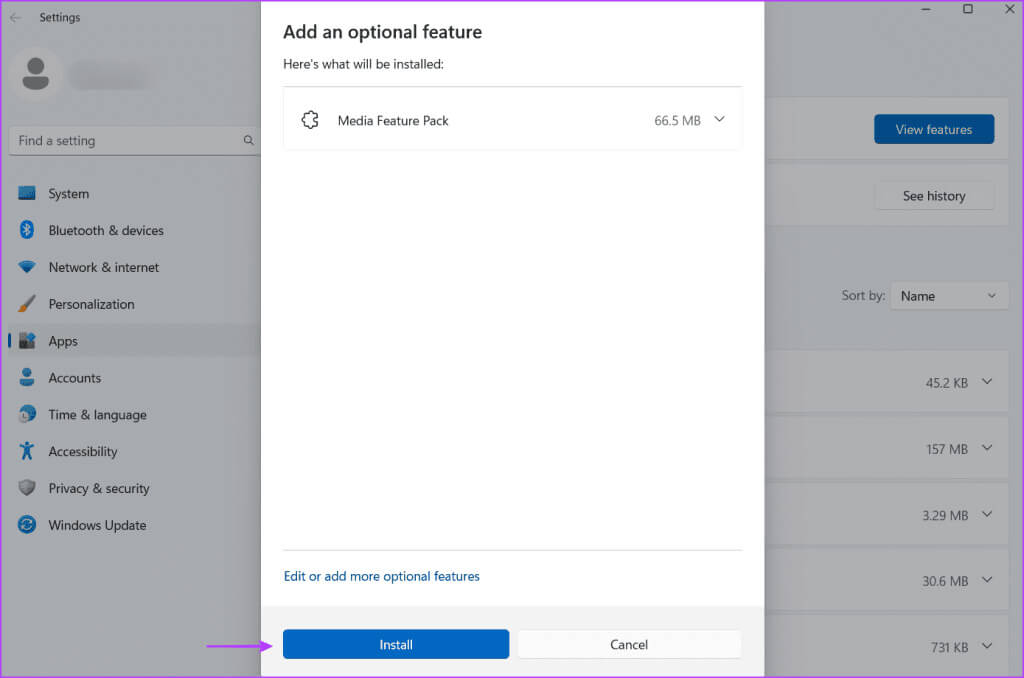The image size is (1024, 678).
Task: Click the Add an optional feature heading
Action: pos(383,32)
